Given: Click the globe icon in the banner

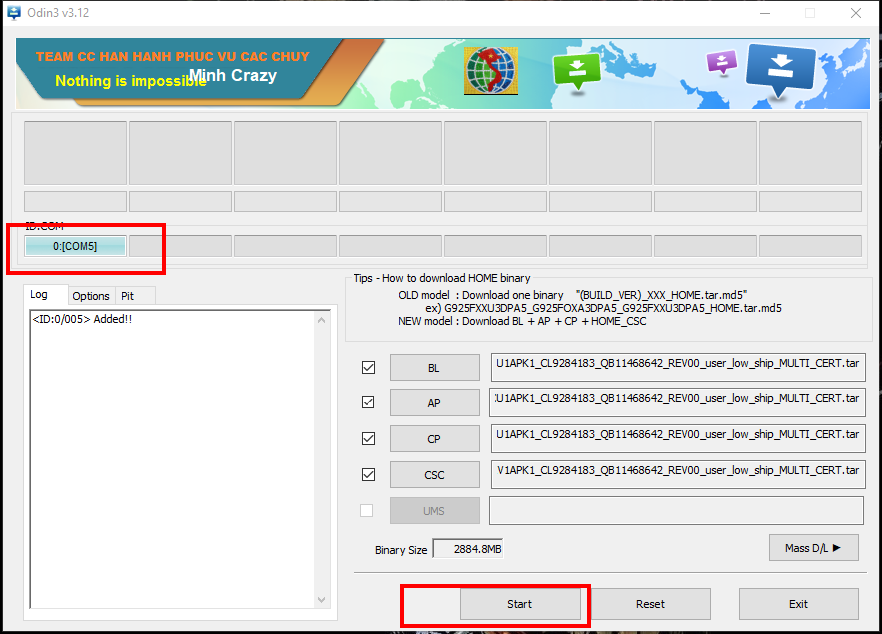Looking at the screenshot, I should tap(489, 71).
